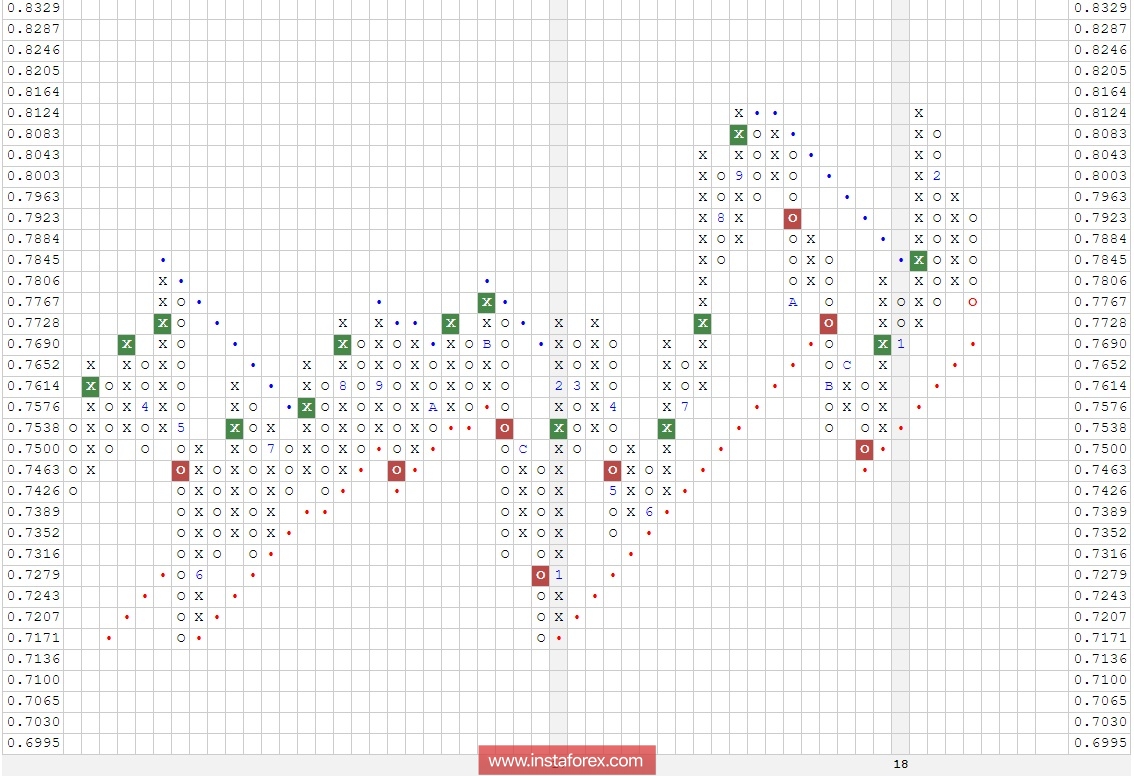The image size is (1134, 776).
Task: Click month marker 1 on the 0.7690 row
Action: pyautogui.click(x=900, y=344)
